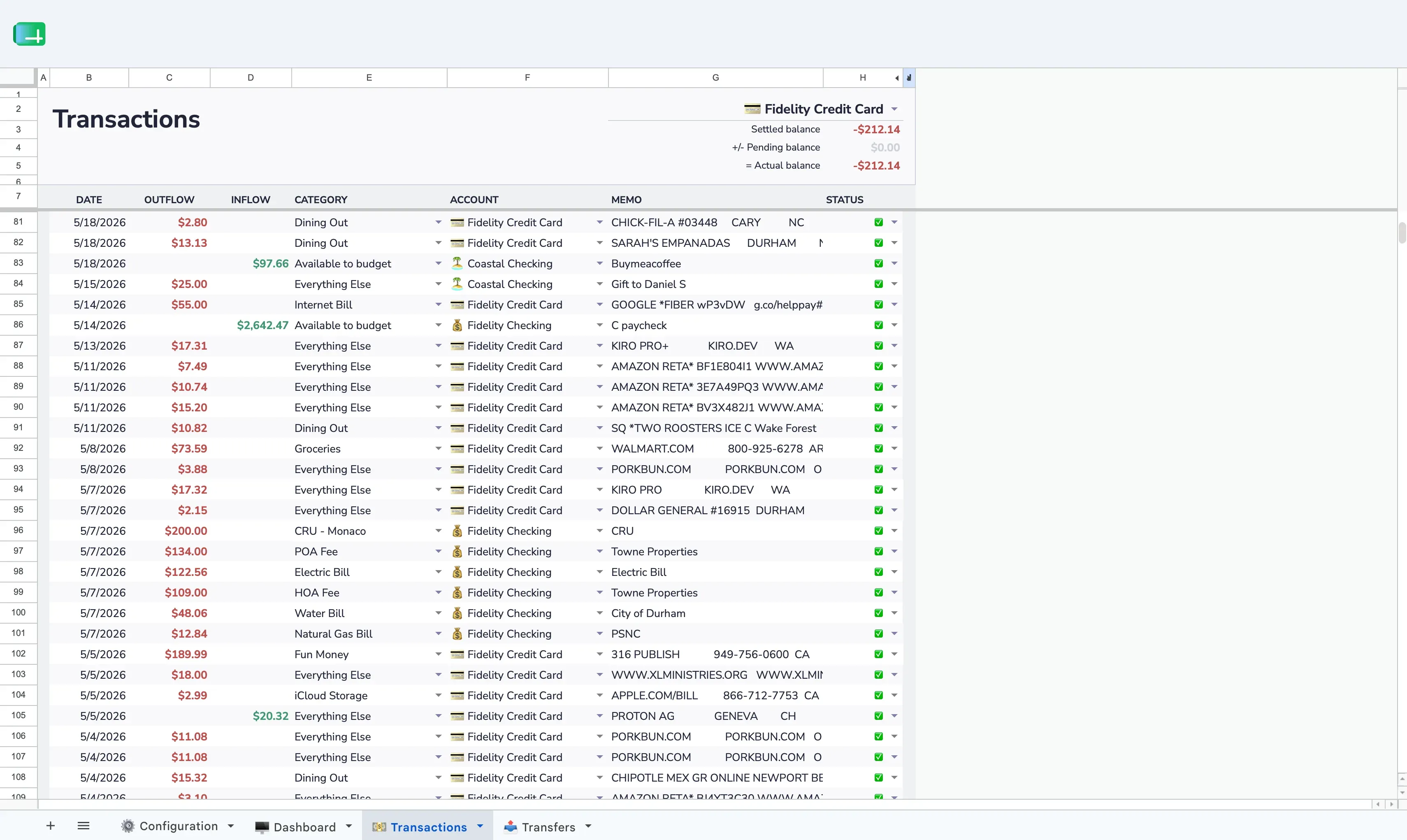
Task: Click the Dashboard monitor icon
Action: coord(262,827)
